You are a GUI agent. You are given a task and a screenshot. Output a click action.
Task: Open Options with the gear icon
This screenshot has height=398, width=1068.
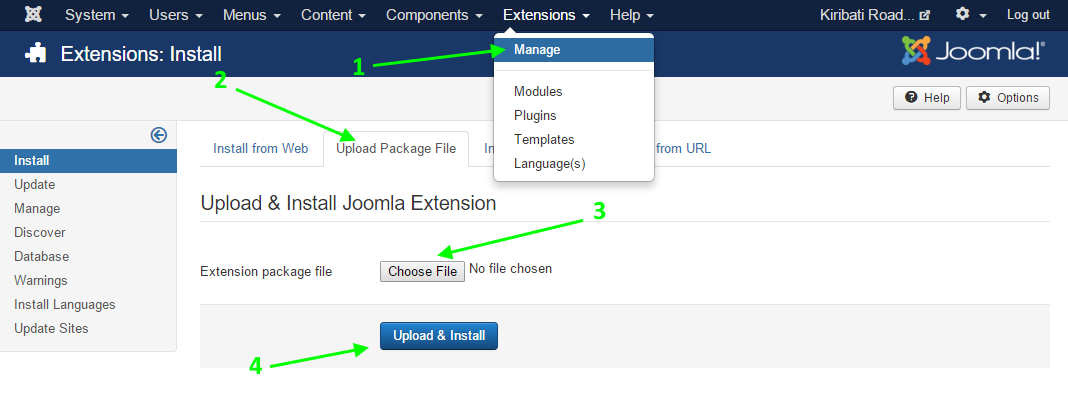(x=1008, y=98)
